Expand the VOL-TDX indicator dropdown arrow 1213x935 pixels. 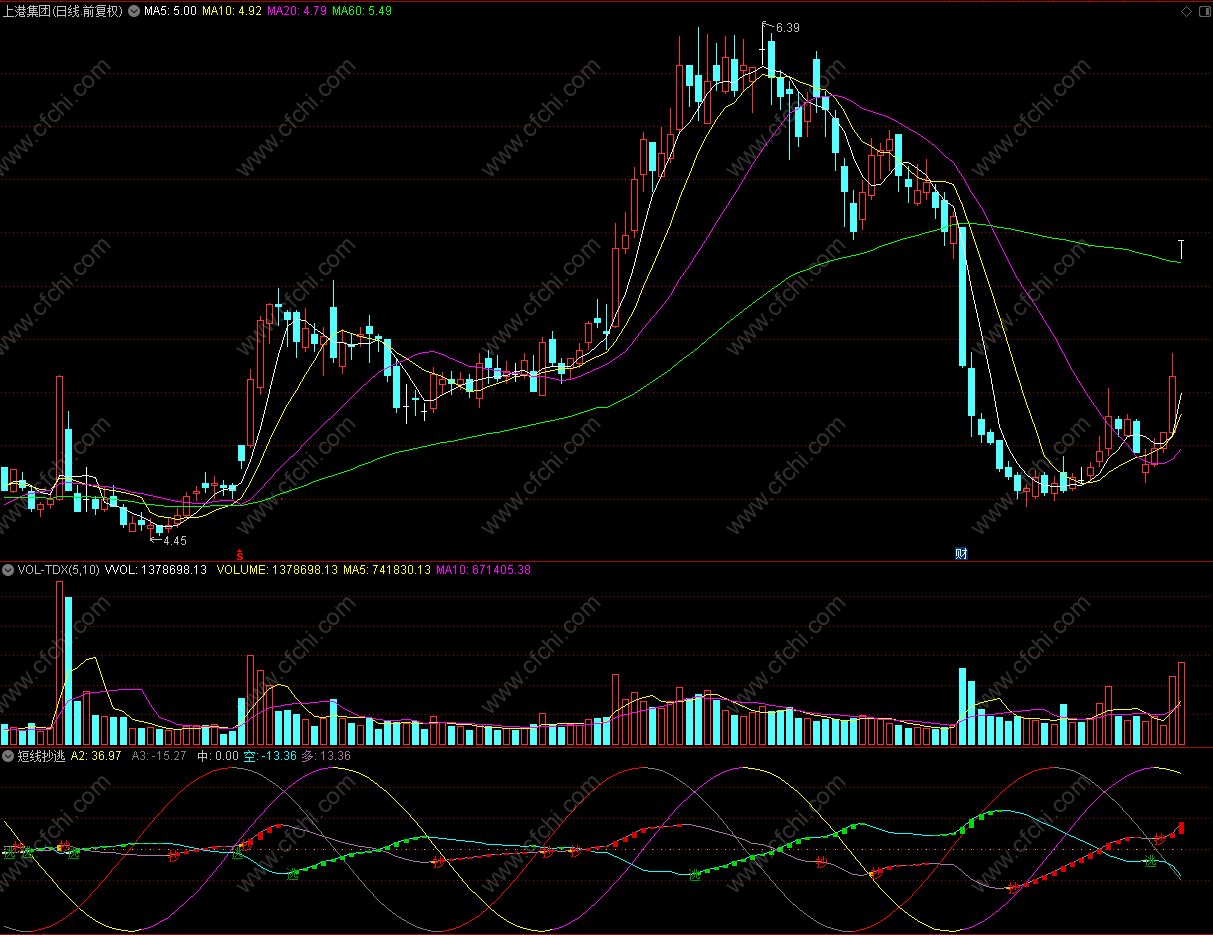tap(8, 569)
